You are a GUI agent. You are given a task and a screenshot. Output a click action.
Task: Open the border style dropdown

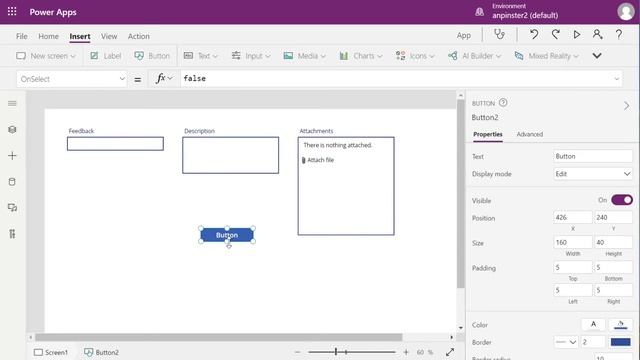tap(566, 342)
